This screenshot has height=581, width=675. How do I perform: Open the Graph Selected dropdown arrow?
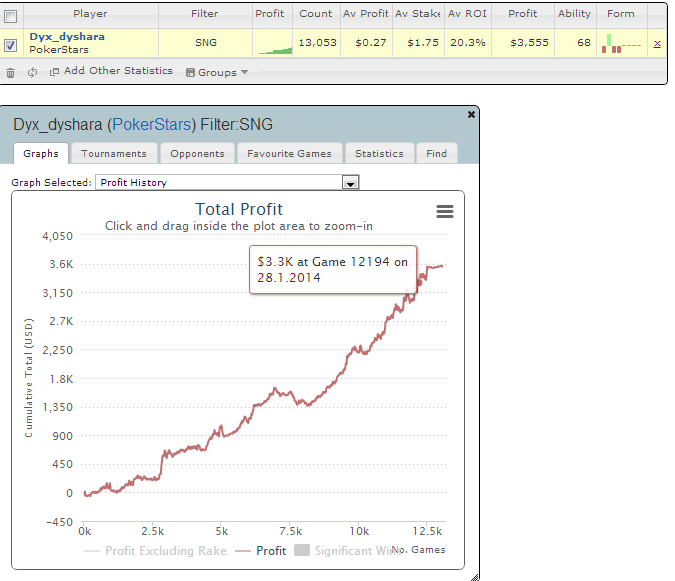coord(350,182)
